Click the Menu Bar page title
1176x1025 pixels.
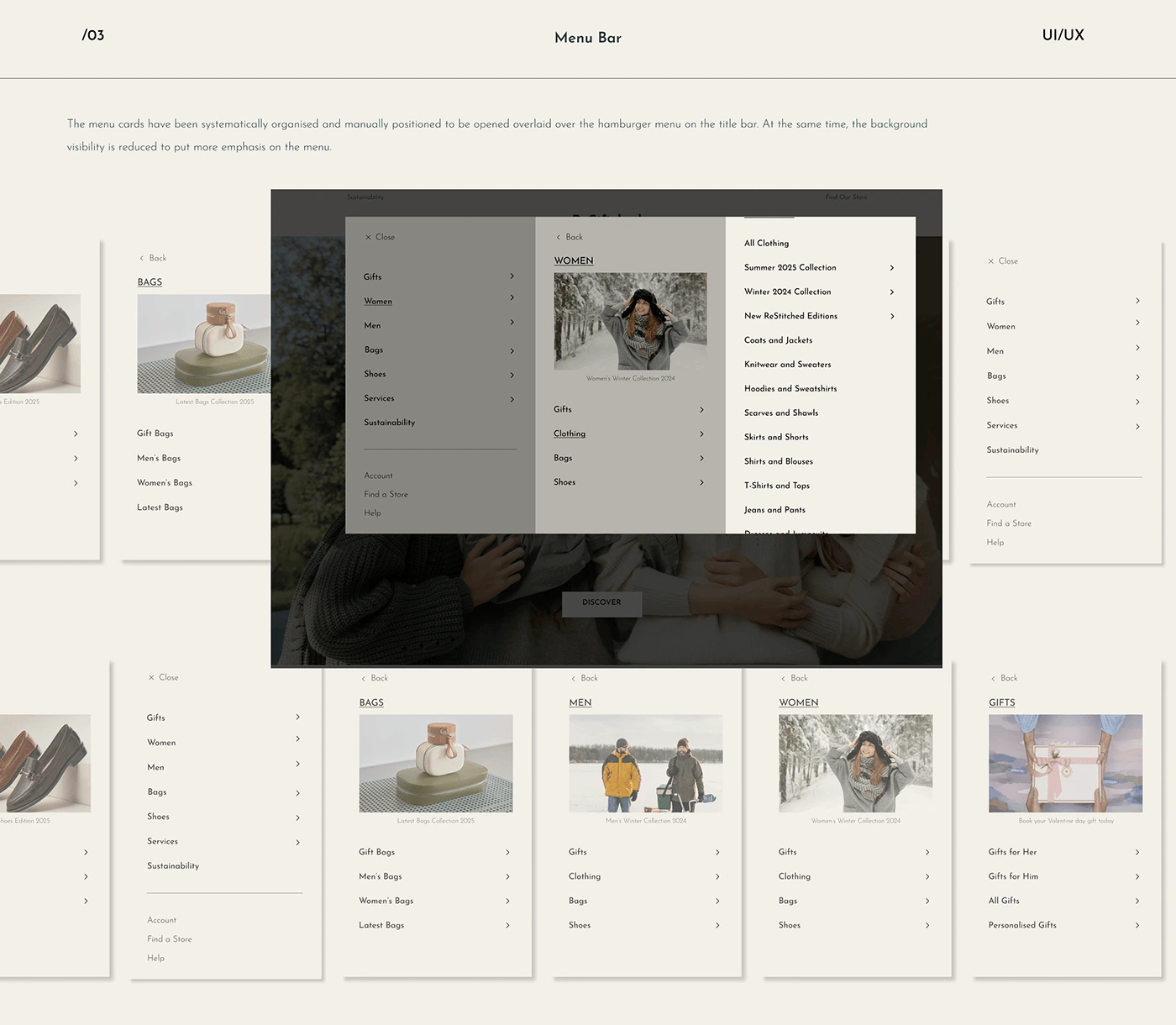click(x=588, y=38)
